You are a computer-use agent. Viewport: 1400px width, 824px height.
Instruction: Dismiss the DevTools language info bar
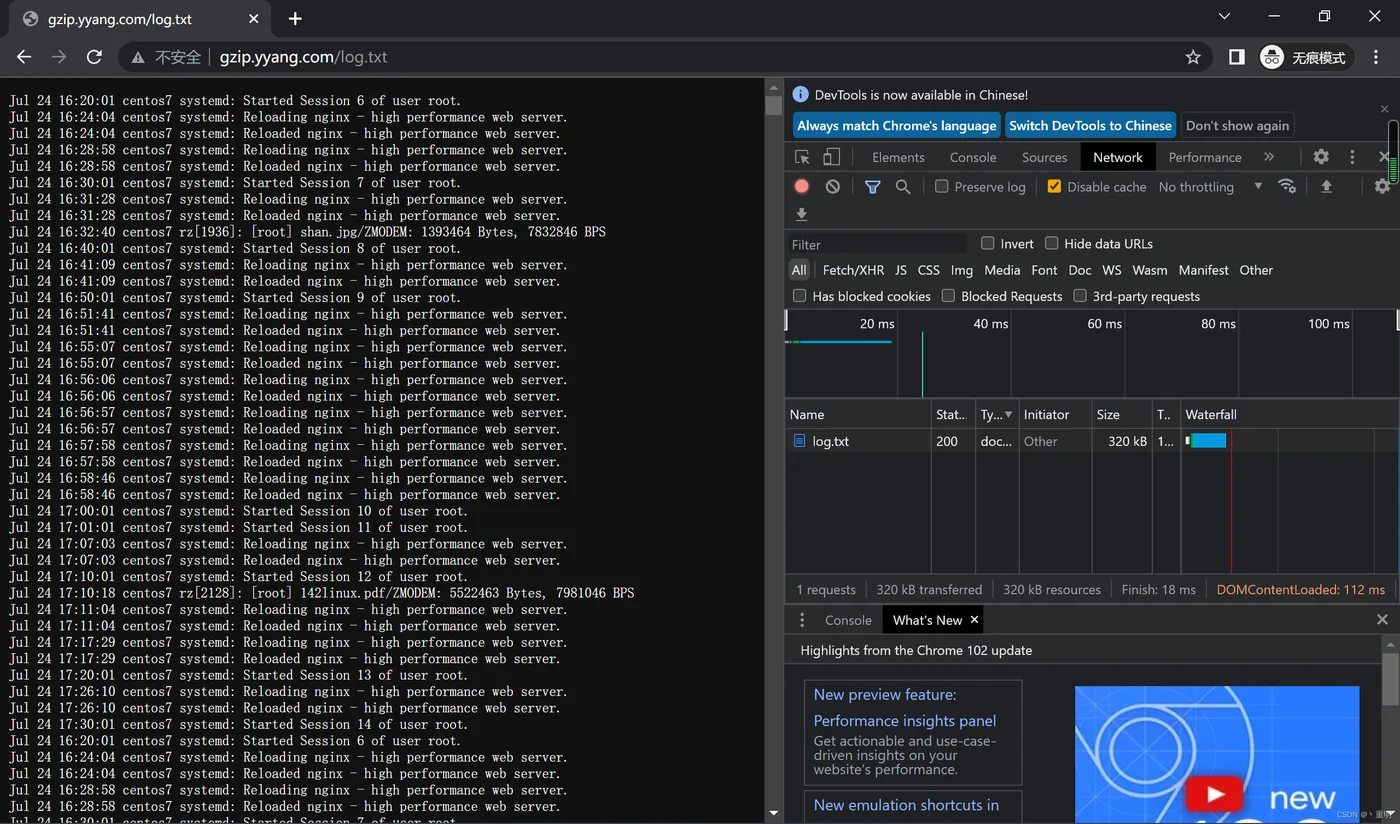tap(1384, 108)
